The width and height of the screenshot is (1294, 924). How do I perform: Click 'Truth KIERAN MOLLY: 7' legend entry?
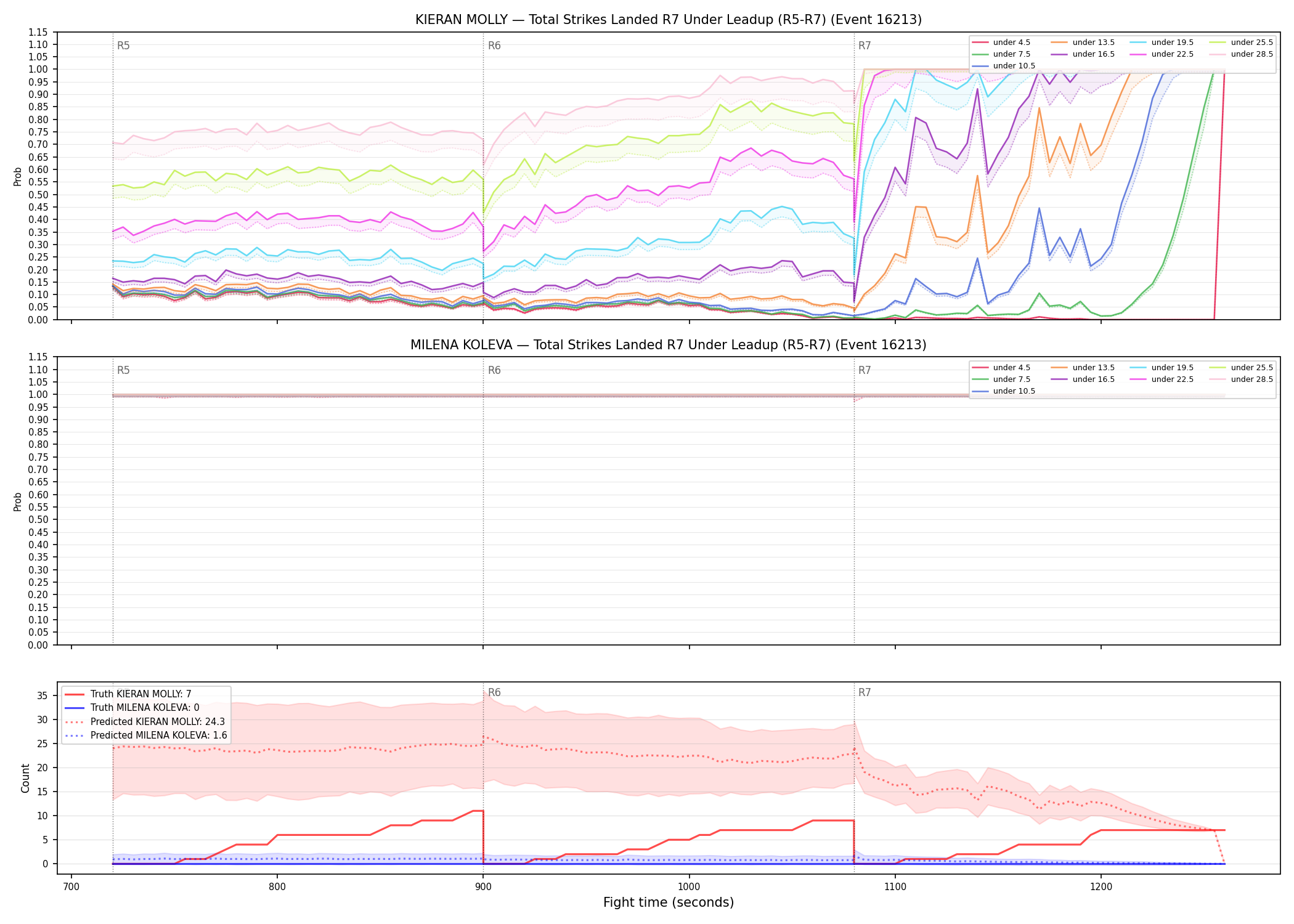(x=128, y=694)
